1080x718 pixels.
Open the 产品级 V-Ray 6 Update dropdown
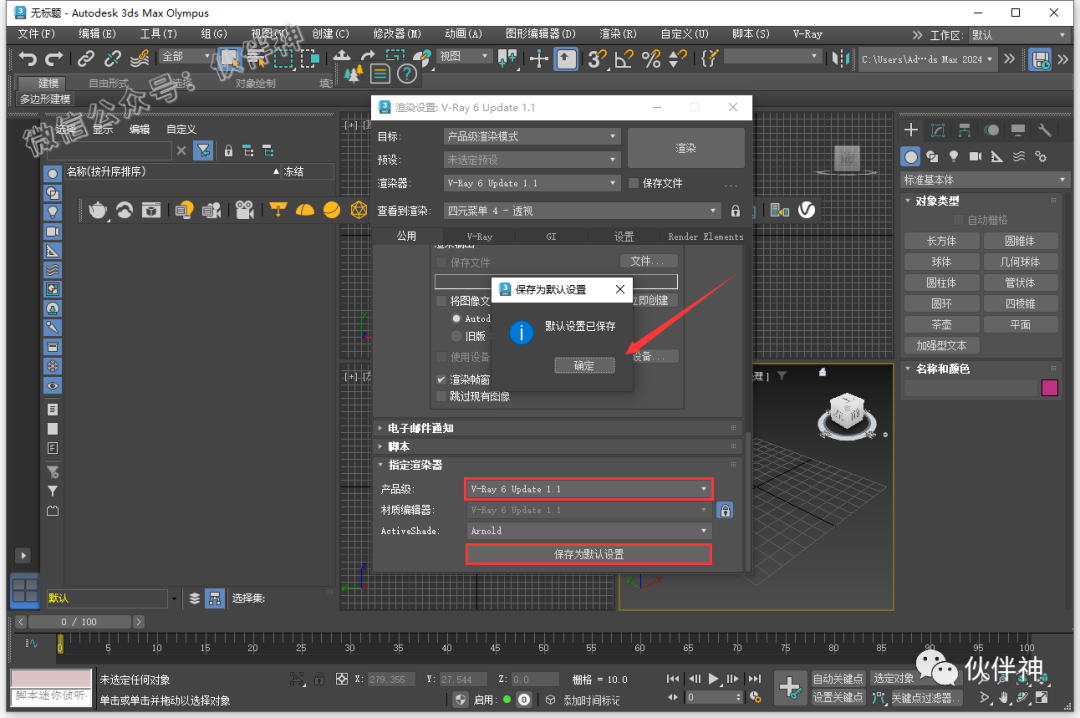click(589, 489)
